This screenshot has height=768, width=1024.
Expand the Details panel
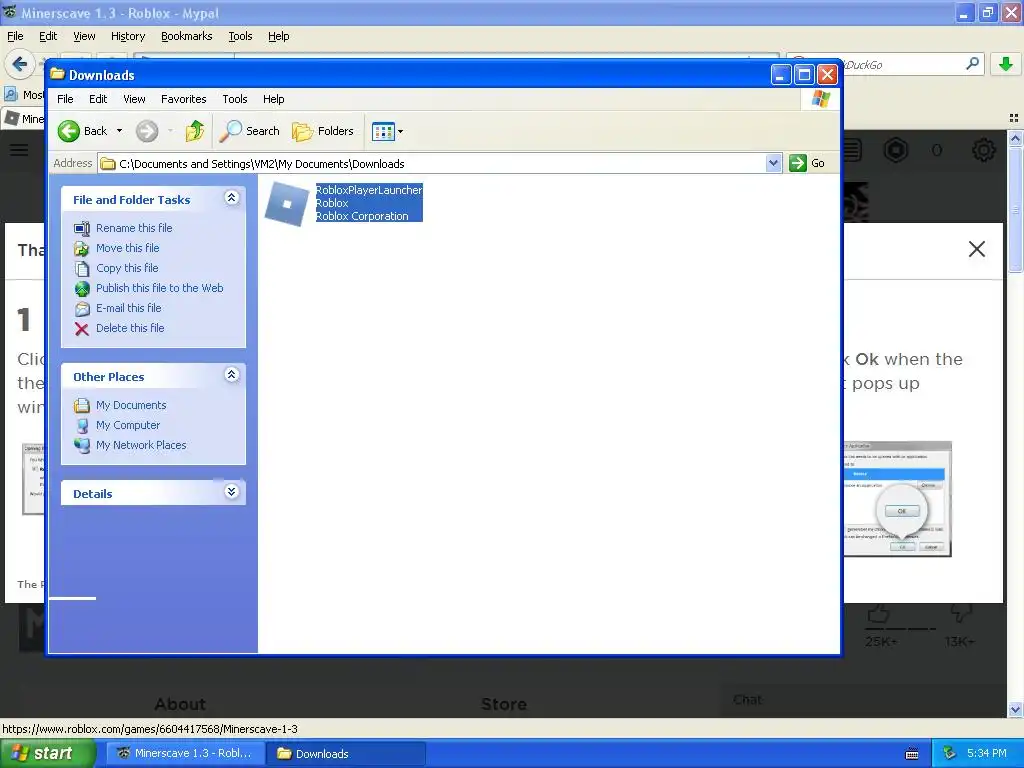click(231, 492)
